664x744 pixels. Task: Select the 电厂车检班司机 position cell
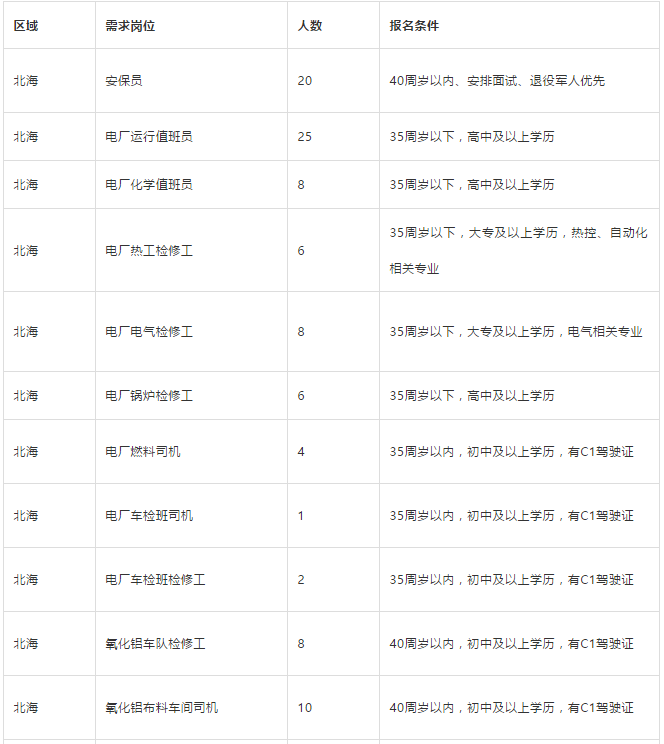tap(149, 516)
